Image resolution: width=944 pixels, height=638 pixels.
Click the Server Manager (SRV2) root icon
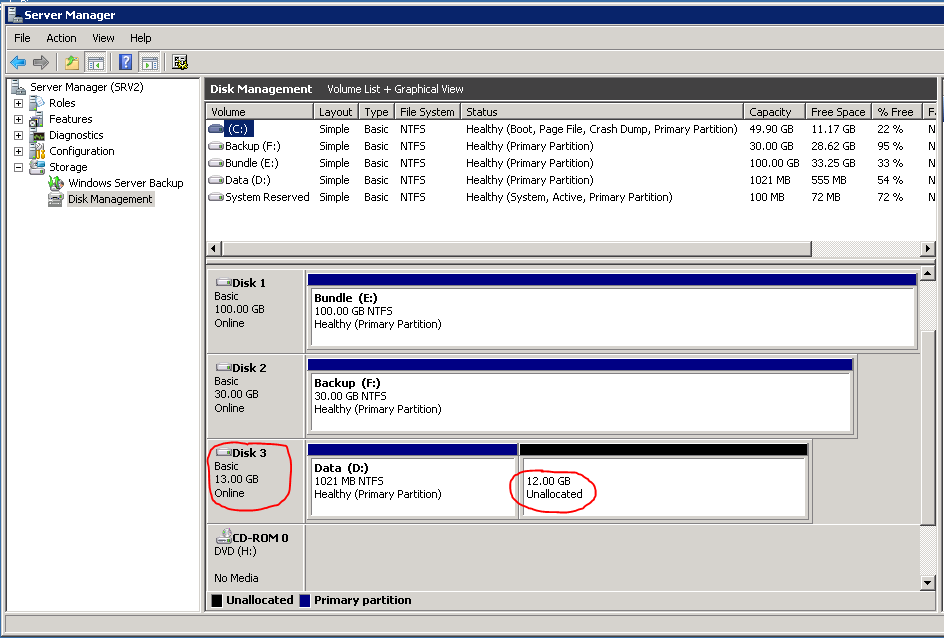(18, 87)
